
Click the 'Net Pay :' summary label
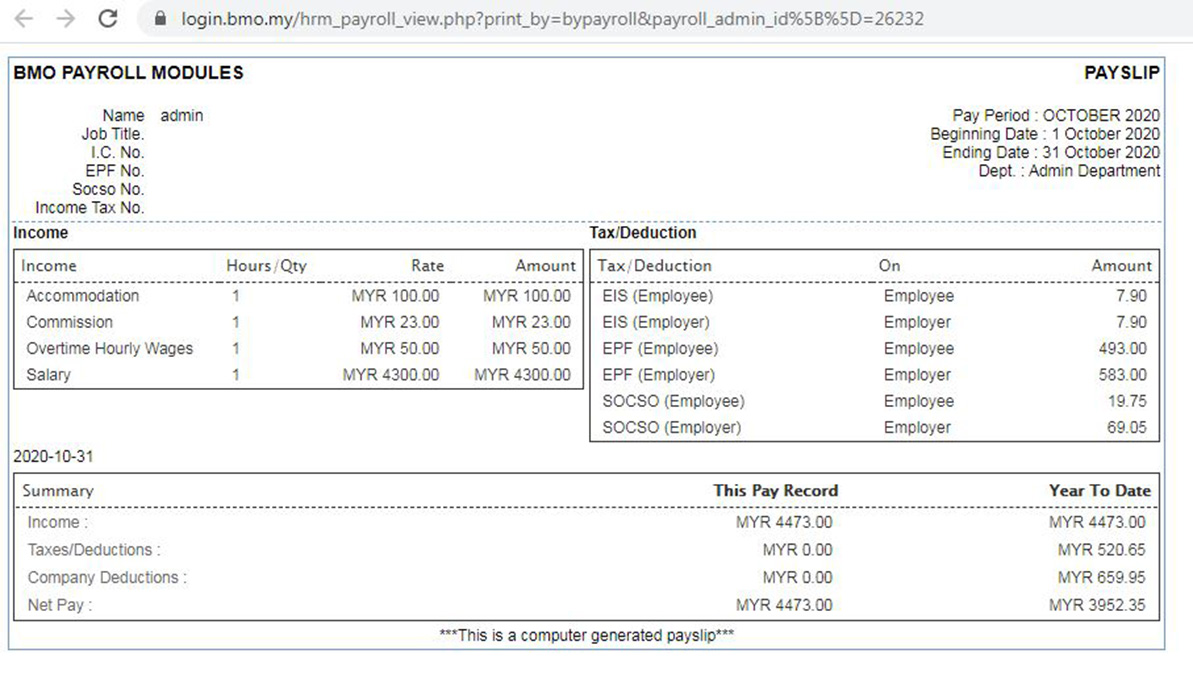(59, 605)
